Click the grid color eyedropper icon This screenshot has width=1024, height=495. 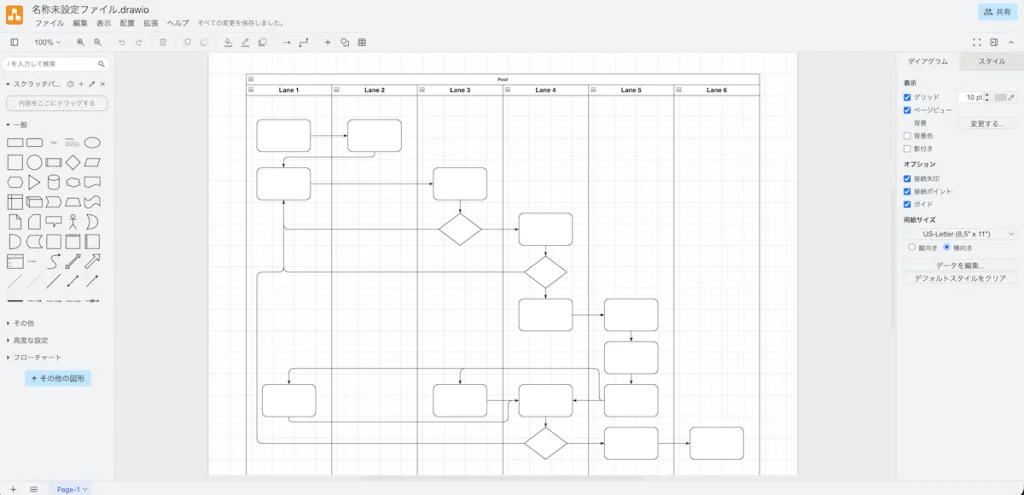coord(1012,97)
